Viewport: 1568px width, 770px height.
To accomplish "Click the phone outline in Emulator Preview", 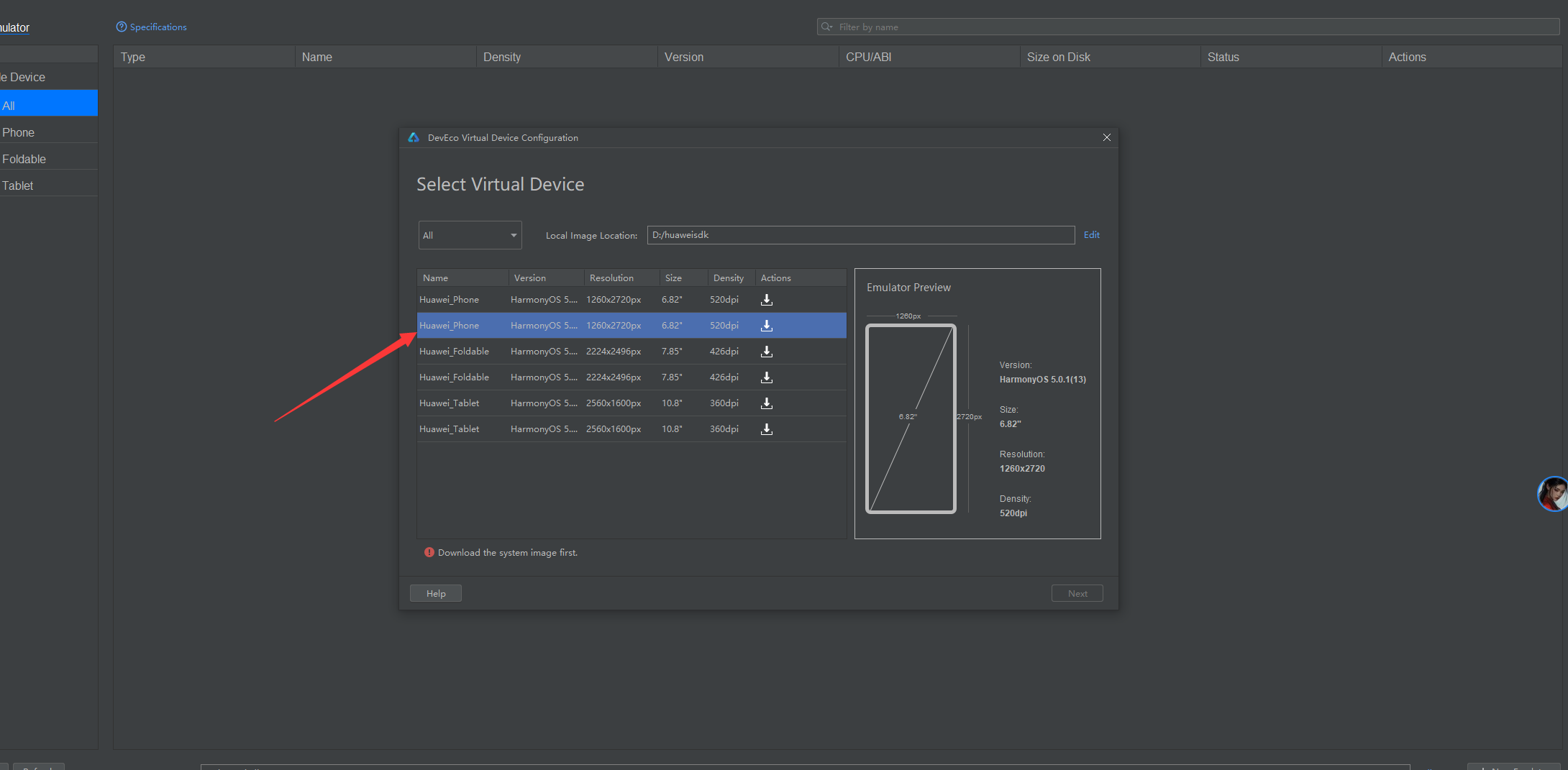I will coord(911,418).
